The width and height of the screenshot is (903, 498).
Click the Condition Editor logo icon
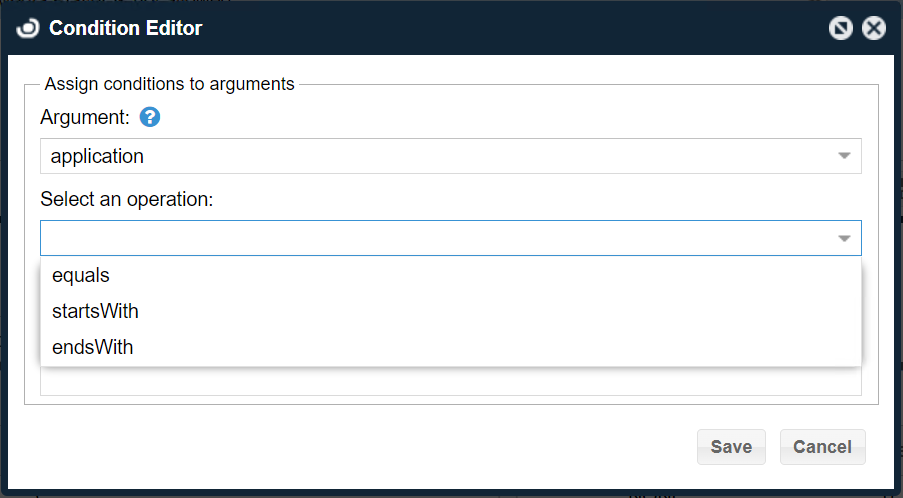tap(28, 28)
